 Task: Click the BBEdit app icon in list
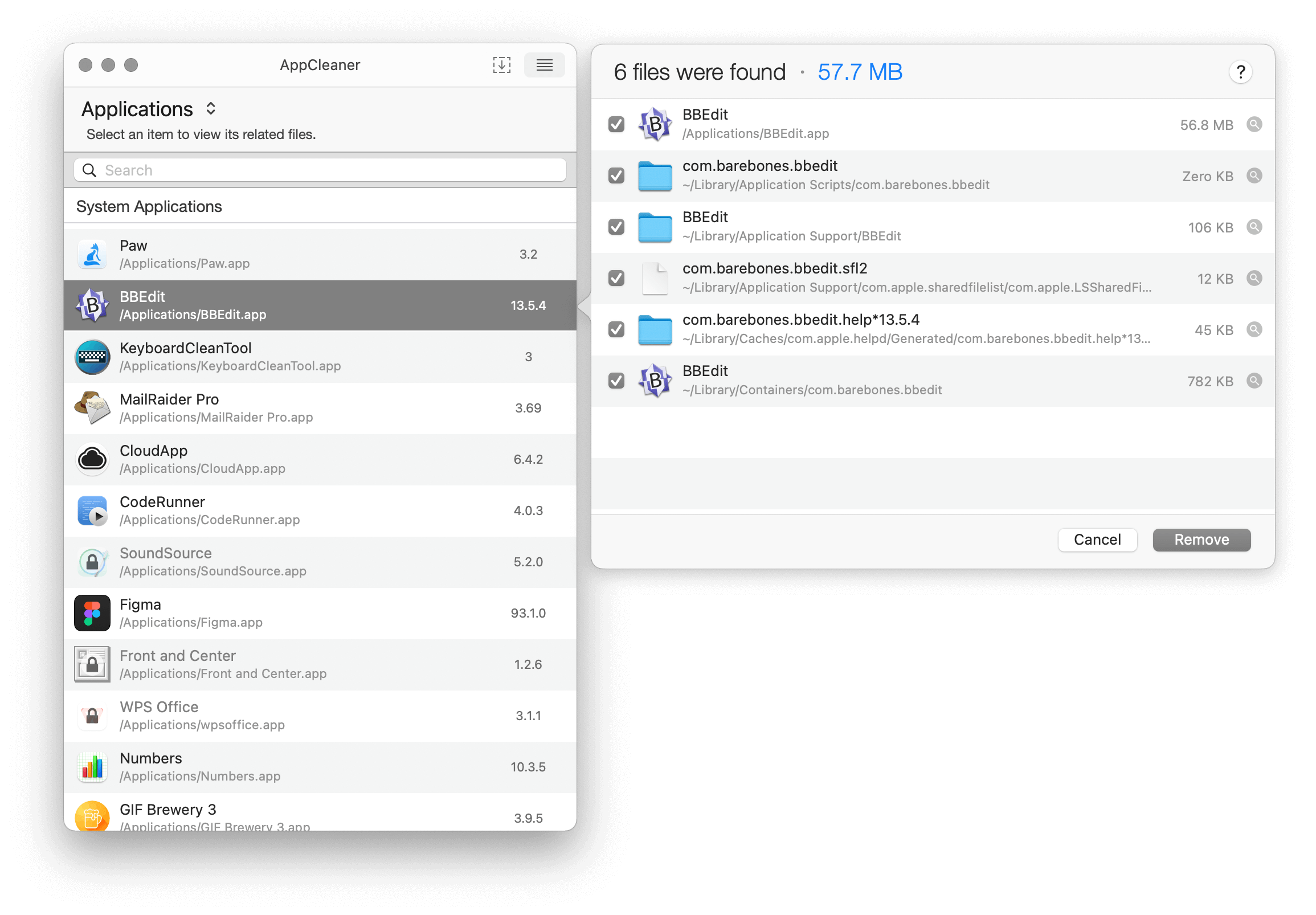[x=95, y=305]
